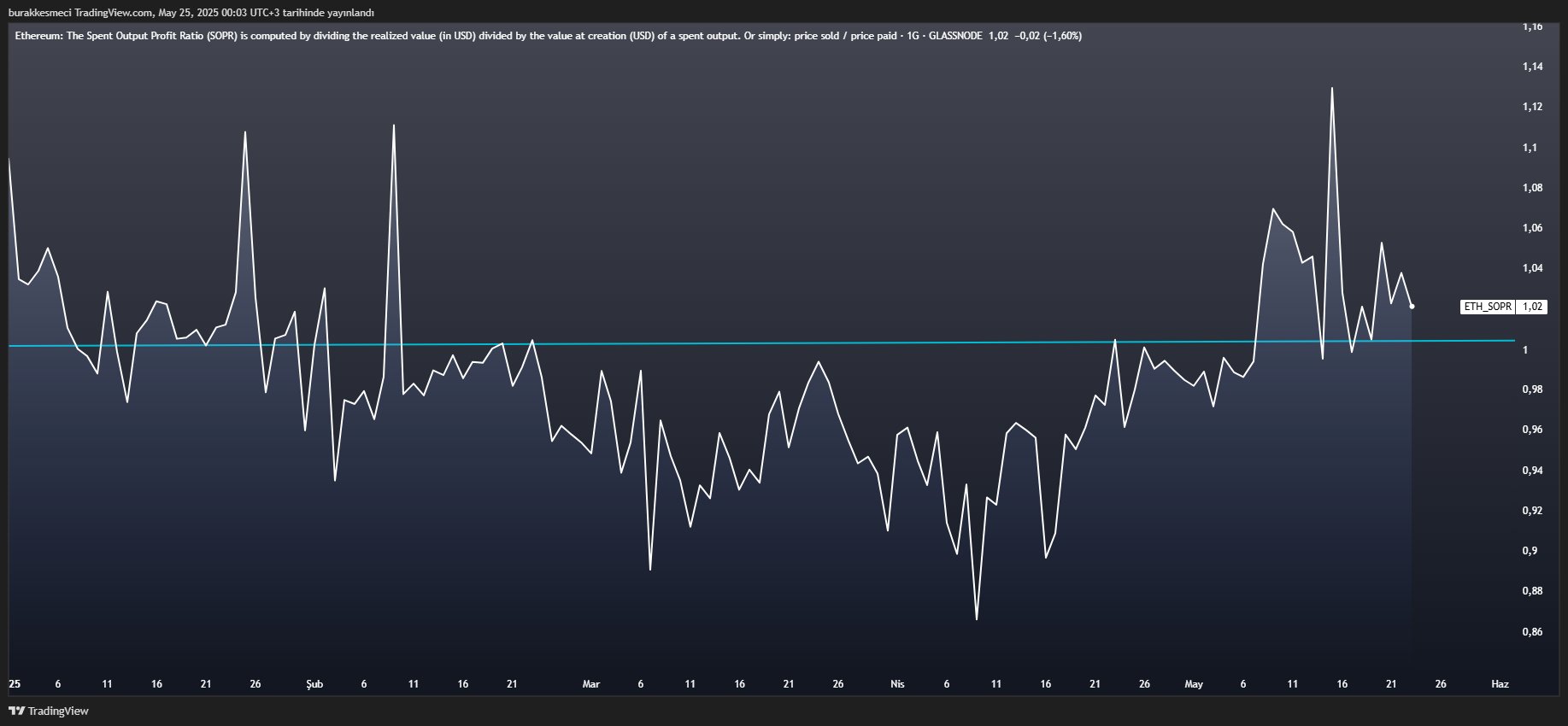Click the 1G interval label in title
Image resolution: width=1568 pixels, height=726 pixels.
[x=913, y=36]
